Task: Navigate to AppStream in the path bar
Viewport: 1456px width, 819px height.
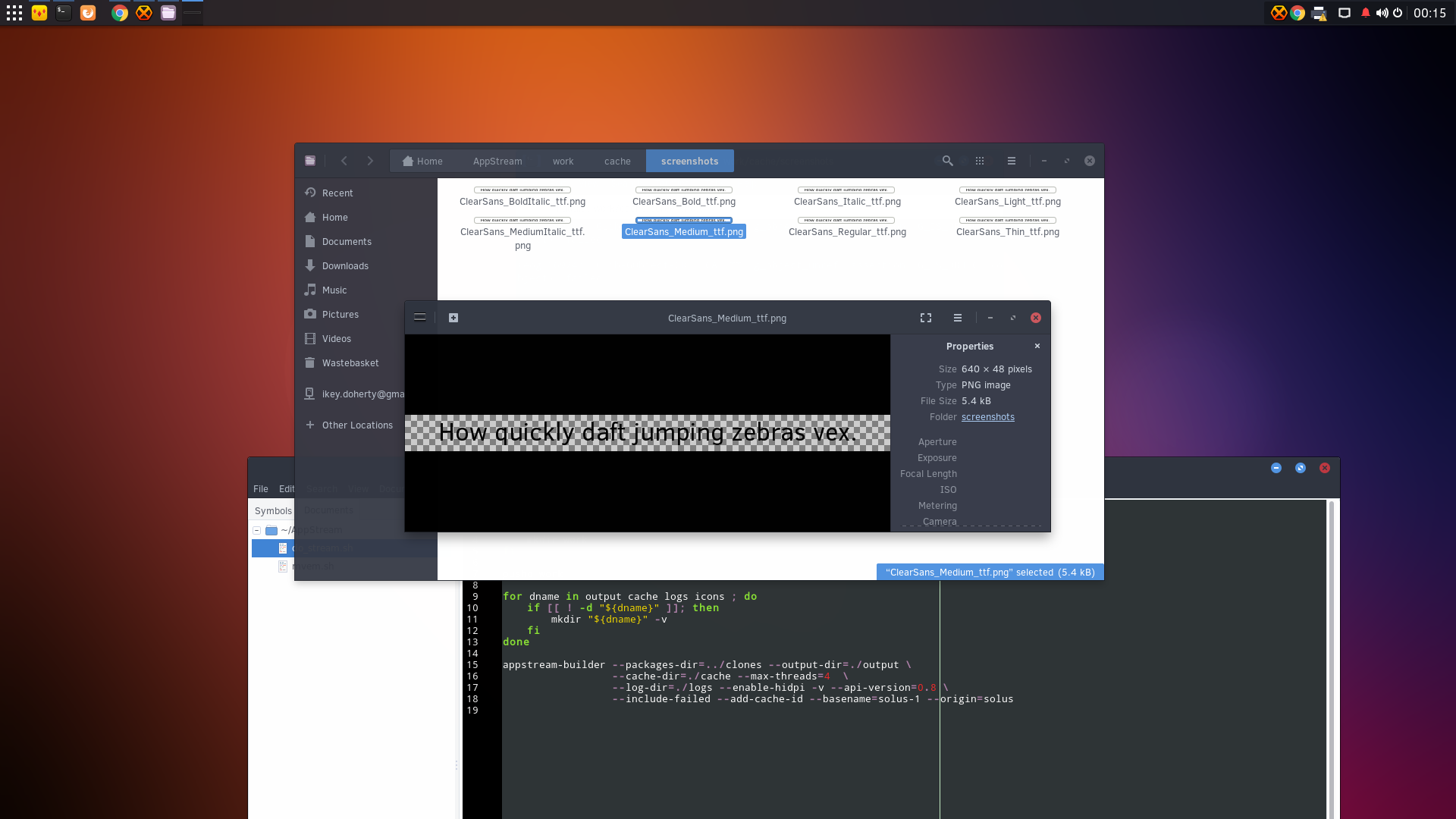Action: click(x=497, y=161)
